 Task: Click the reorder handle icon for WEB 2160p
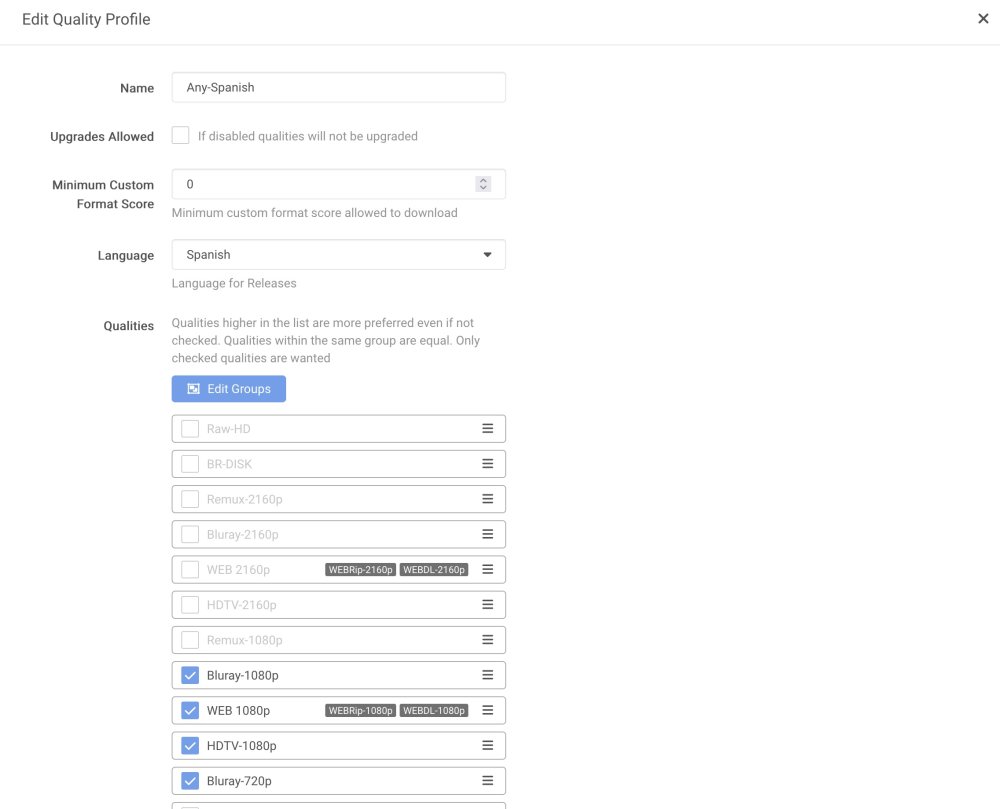point(487,569)
